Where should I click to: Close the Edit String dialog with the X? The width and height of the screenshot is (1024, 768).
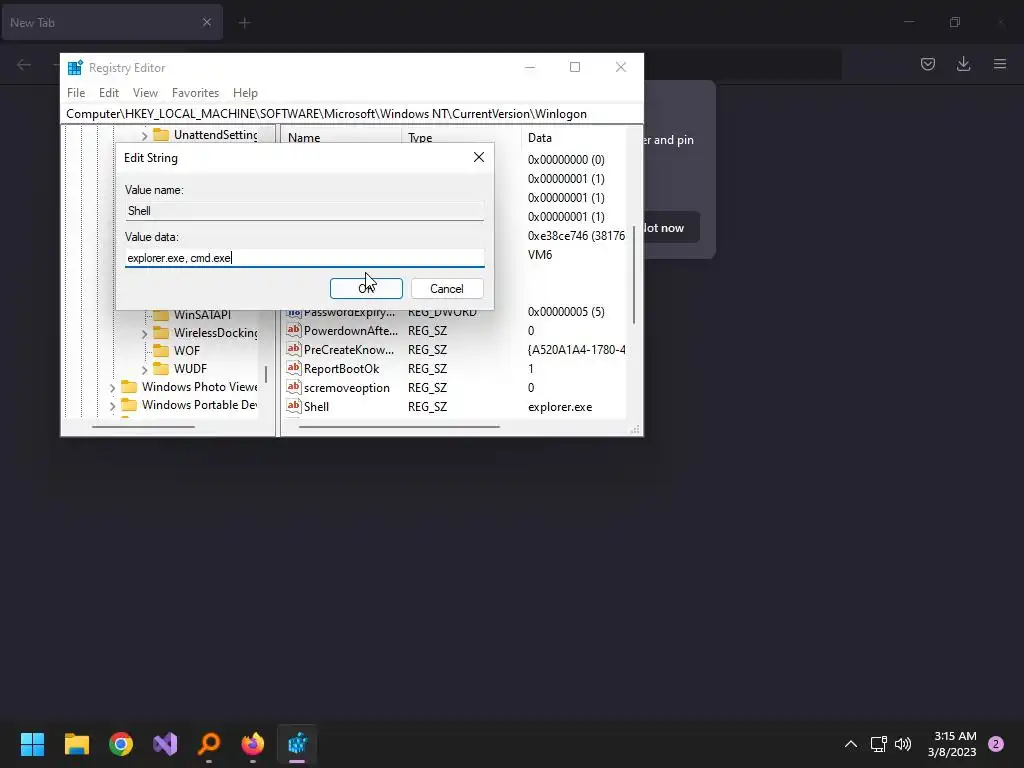(x=479, y=157)
